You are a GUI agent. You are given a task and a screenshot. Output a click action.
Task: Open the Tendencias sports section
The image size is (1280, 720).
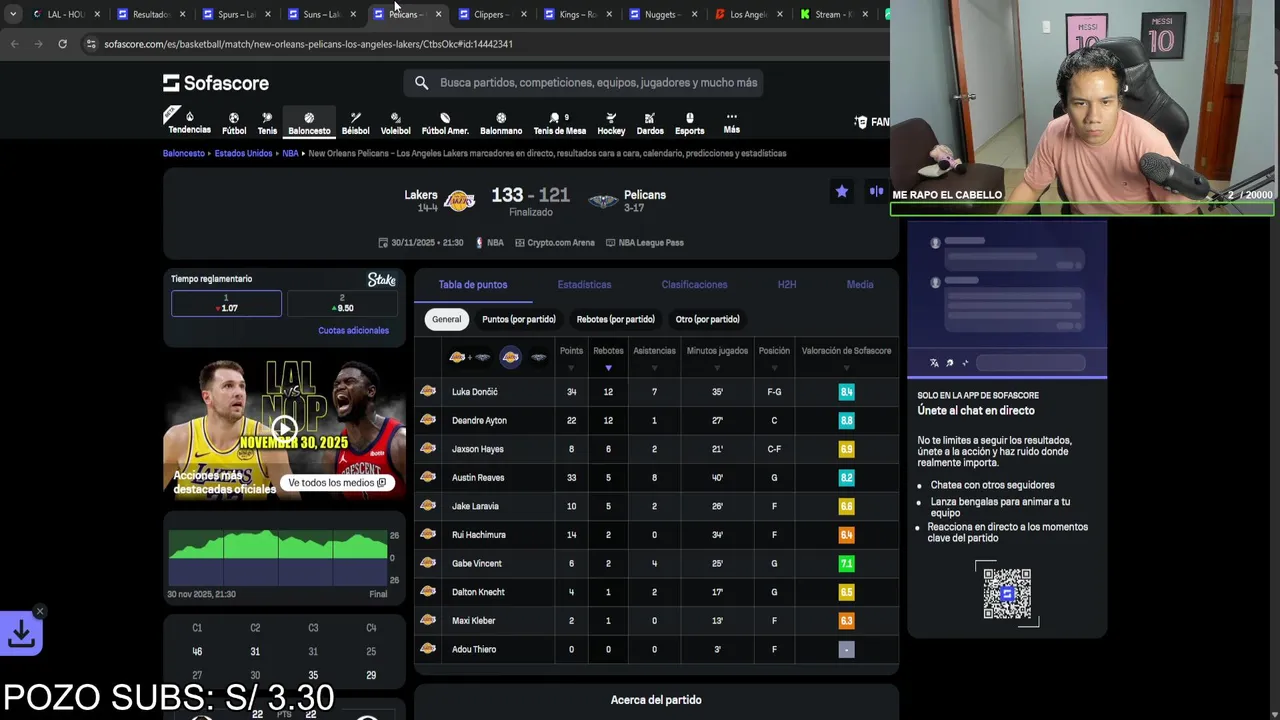point(188,122)
